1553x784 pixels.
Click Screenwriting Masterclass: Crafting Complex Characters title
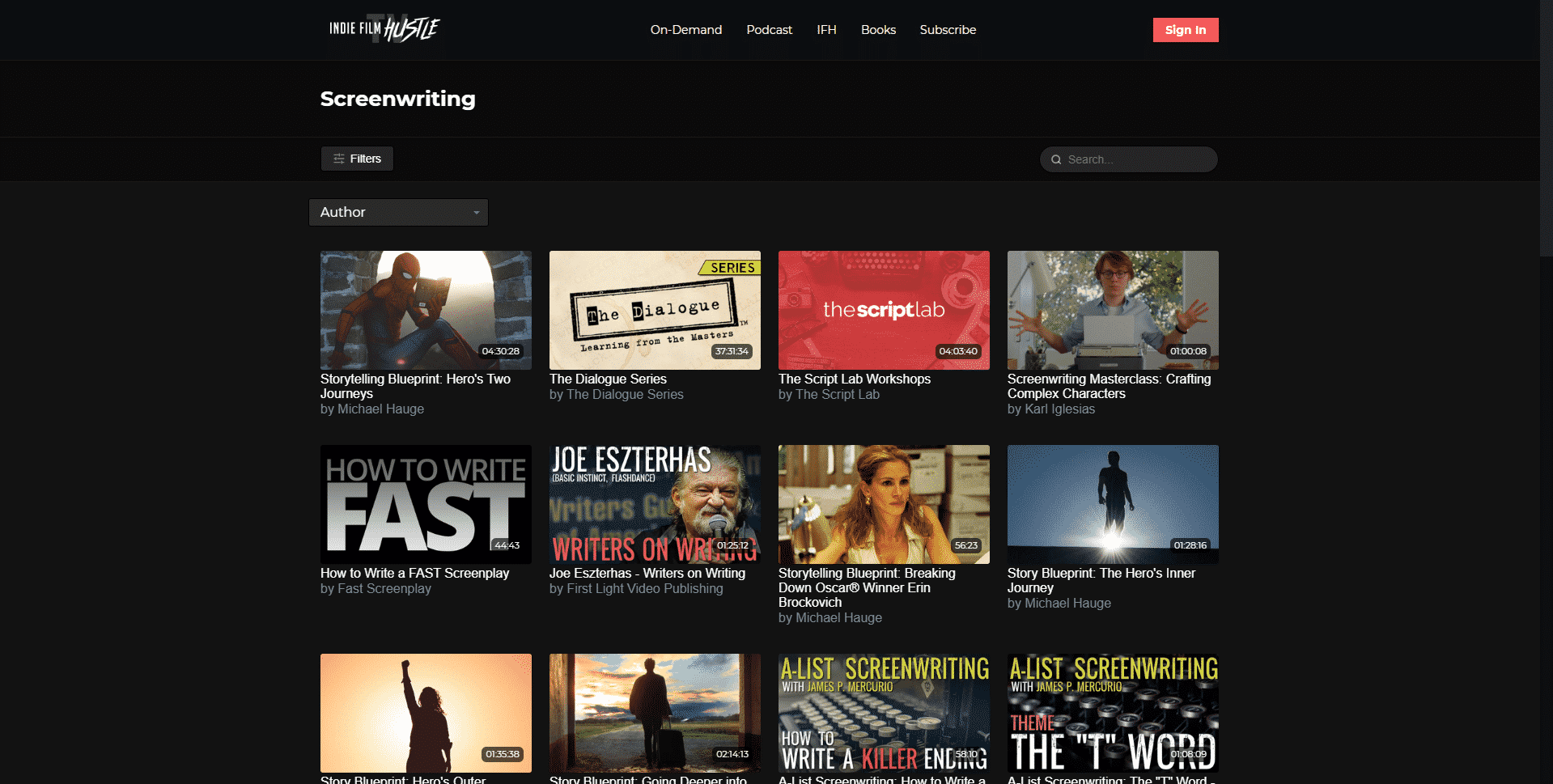1109,386
